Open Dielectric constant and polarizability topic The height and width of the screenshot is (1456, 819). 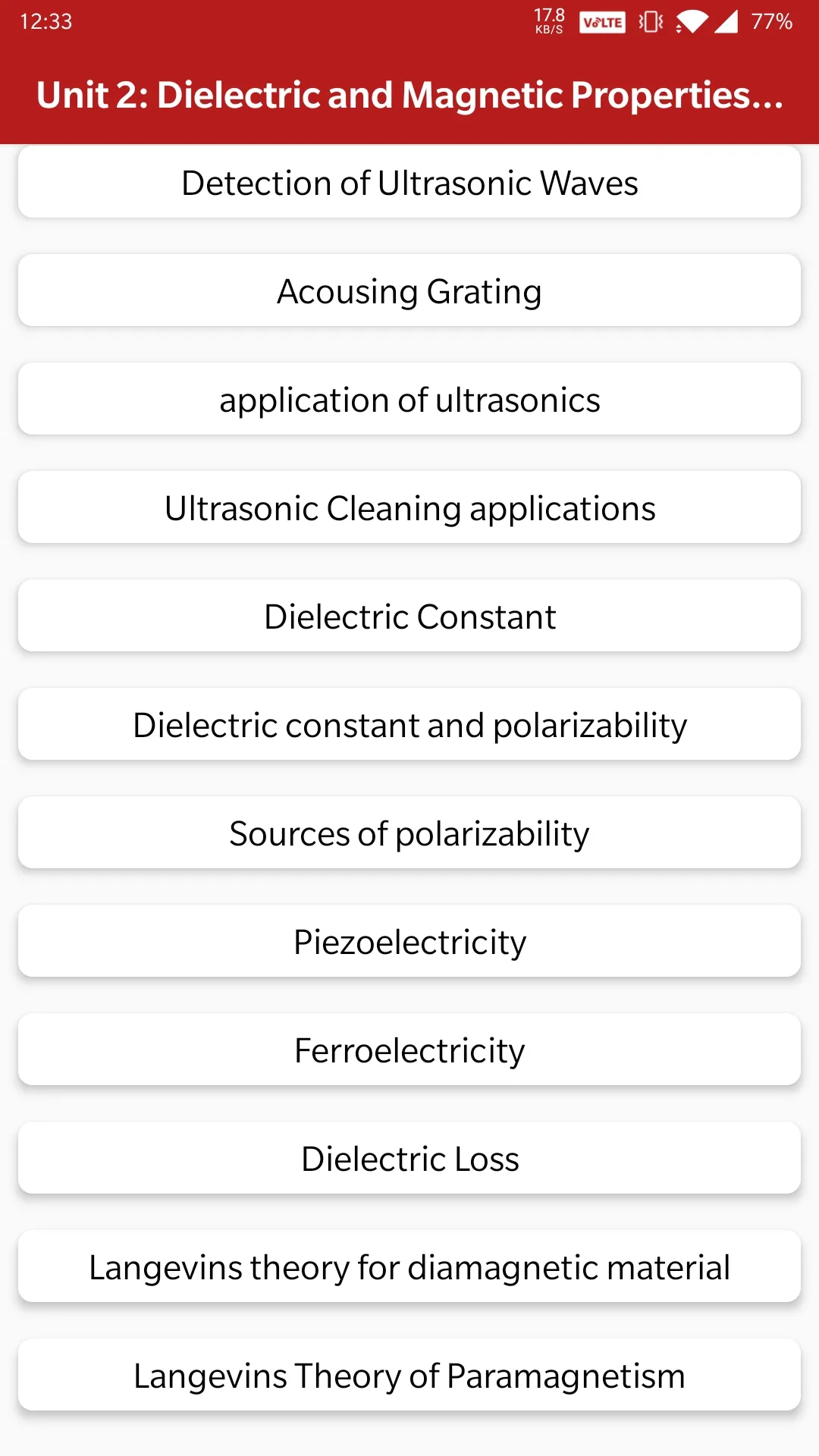tap(409, 725)
